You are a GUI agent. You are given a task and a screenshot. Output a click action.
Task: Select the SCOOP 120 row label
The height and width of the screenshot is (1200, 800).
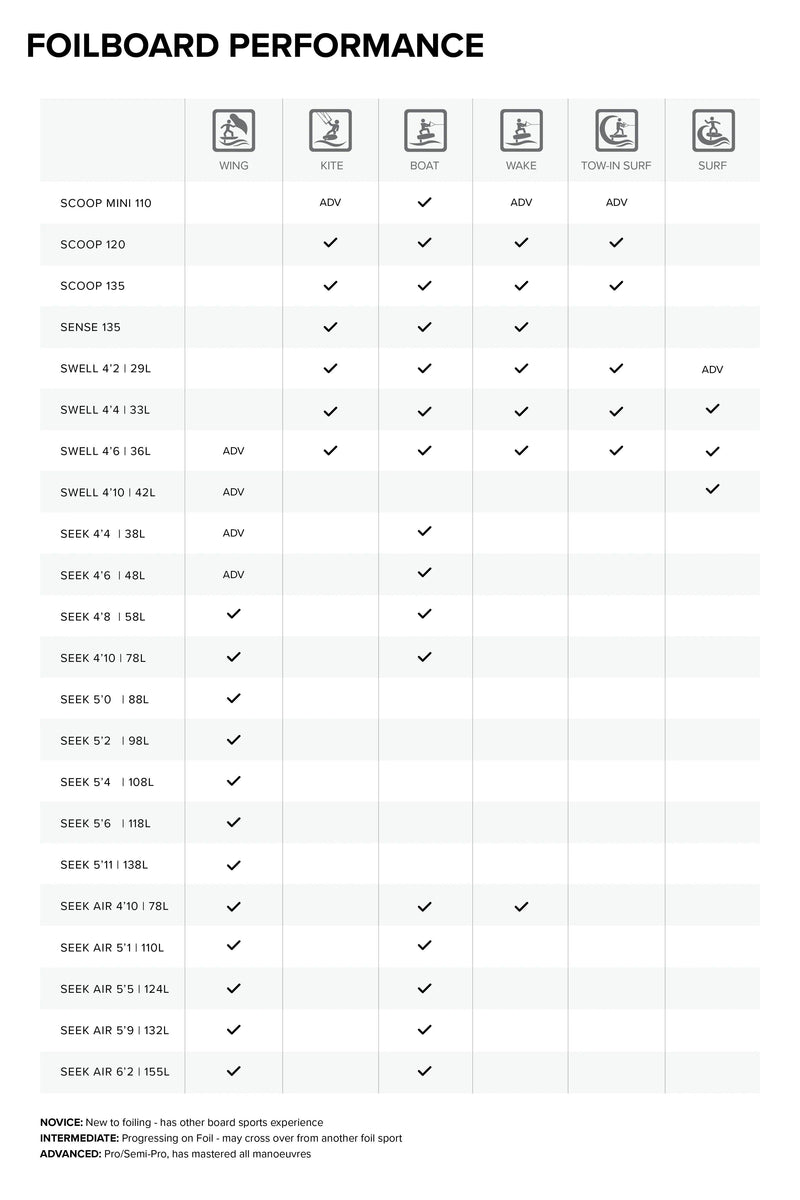pyautogui.click(x=93, y=244)
